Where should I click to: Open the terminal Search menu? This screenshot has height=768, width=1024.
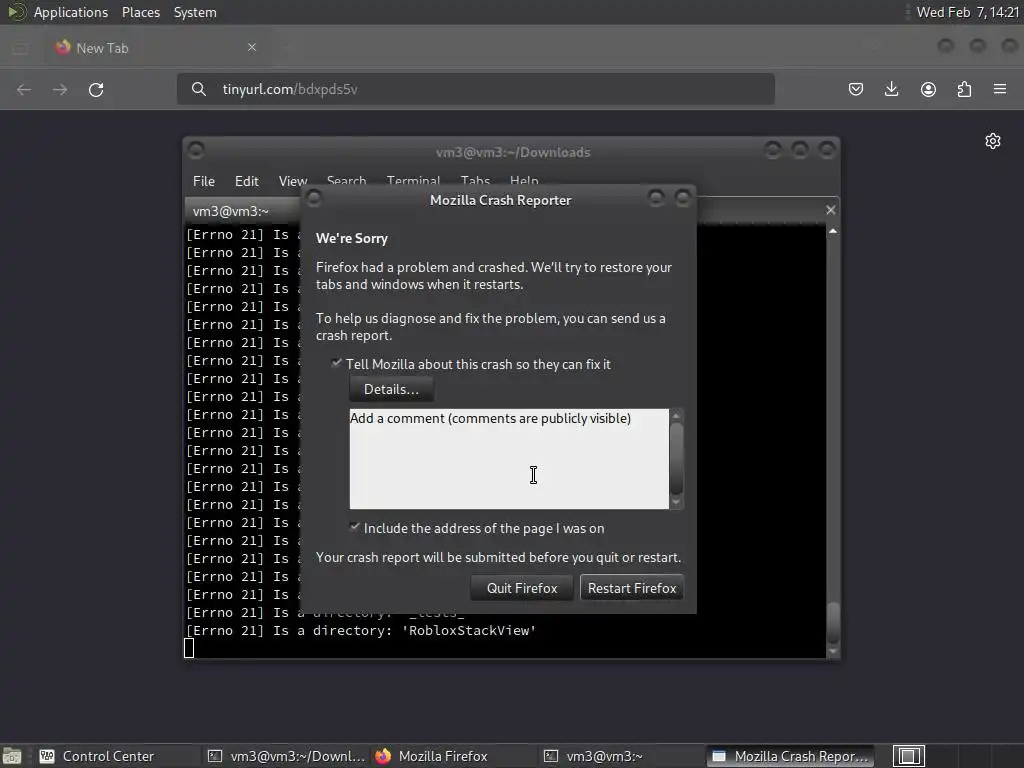coord(346,180)
